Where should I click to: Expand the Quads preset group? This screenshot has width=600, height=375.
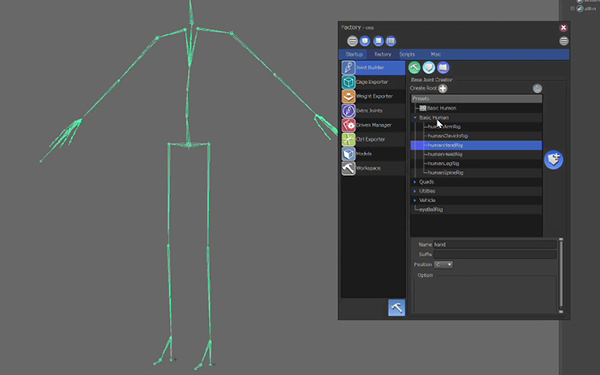point(415,182)
